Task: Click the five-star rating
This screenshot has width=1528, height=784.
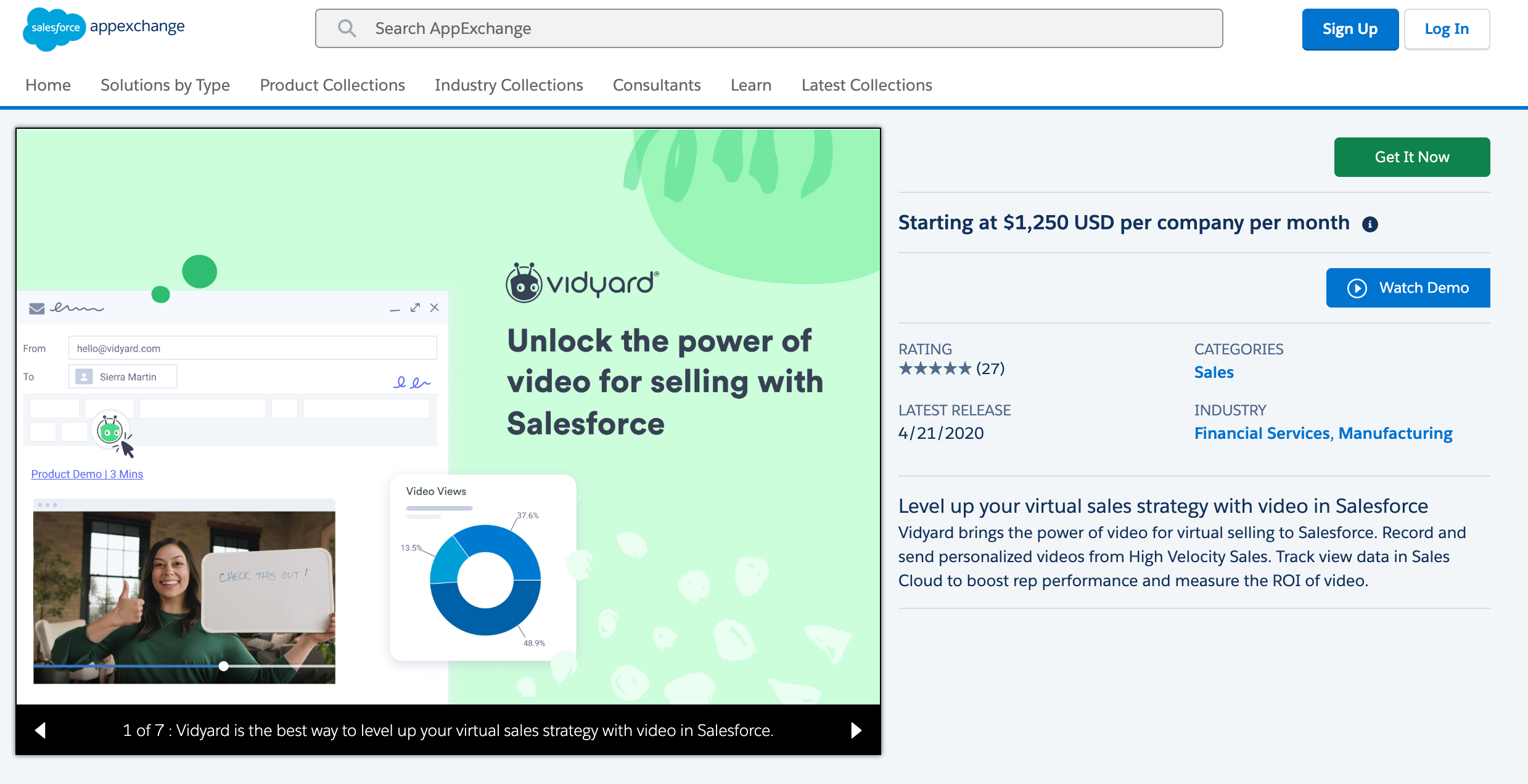Action: coord(935,369)
